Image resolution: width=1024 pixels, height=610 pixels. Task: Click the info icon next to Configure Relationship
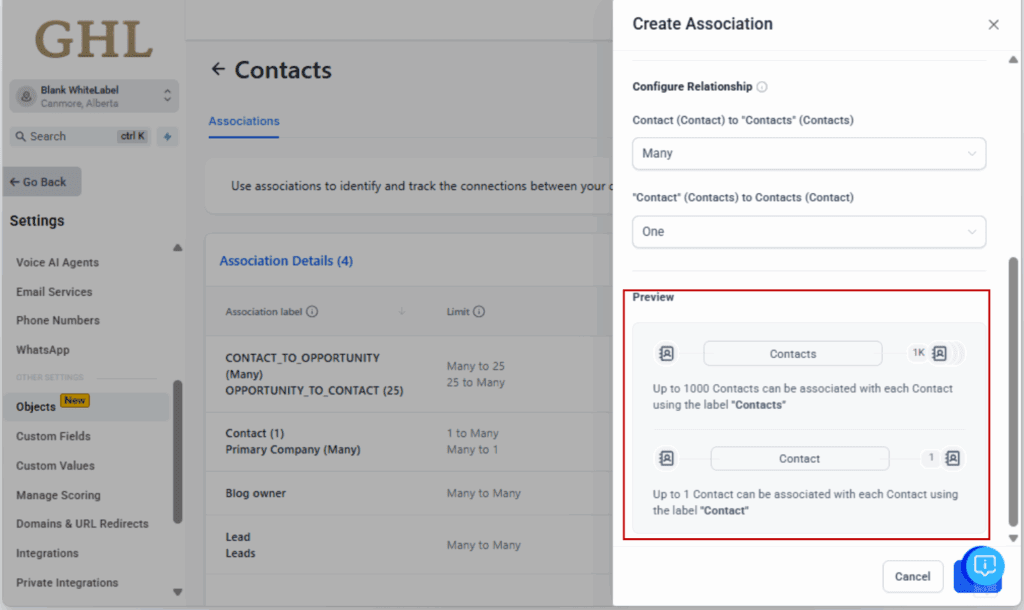click(x=762, y=87)
